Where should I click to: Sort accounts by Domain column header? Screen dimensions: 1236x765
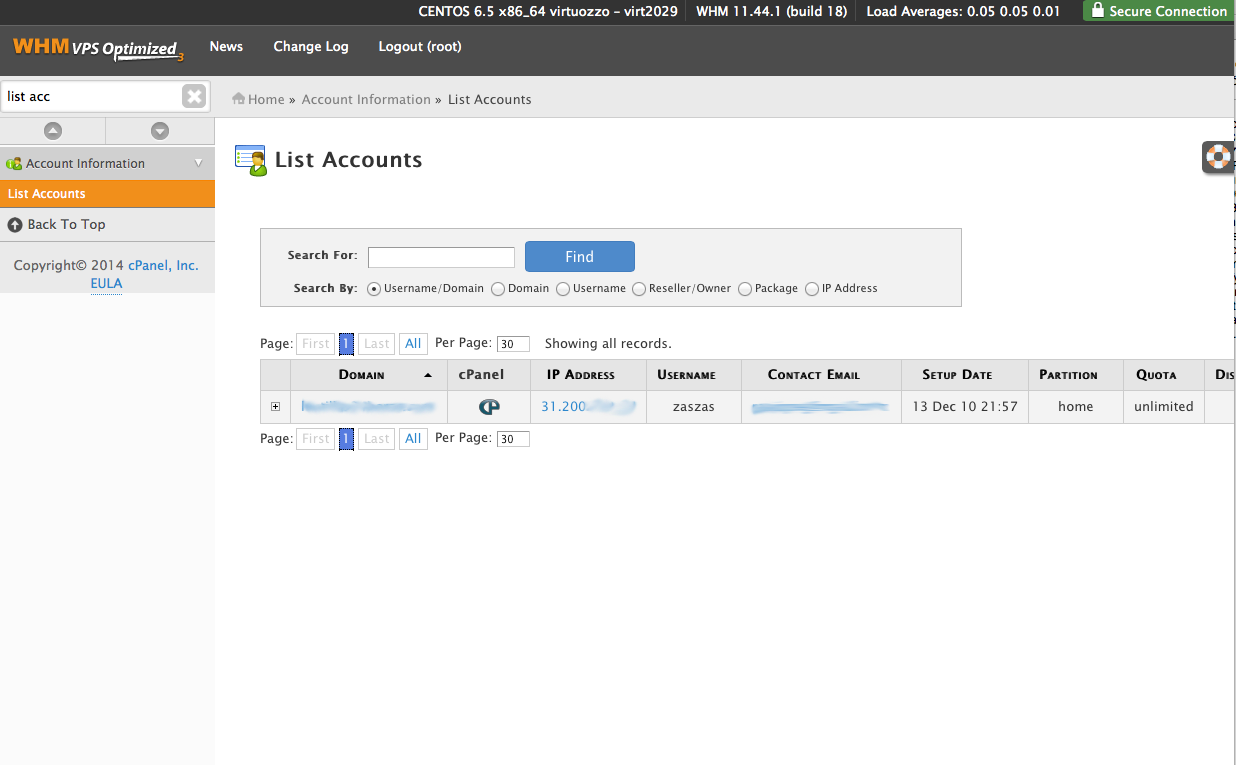tap(362, 375)
